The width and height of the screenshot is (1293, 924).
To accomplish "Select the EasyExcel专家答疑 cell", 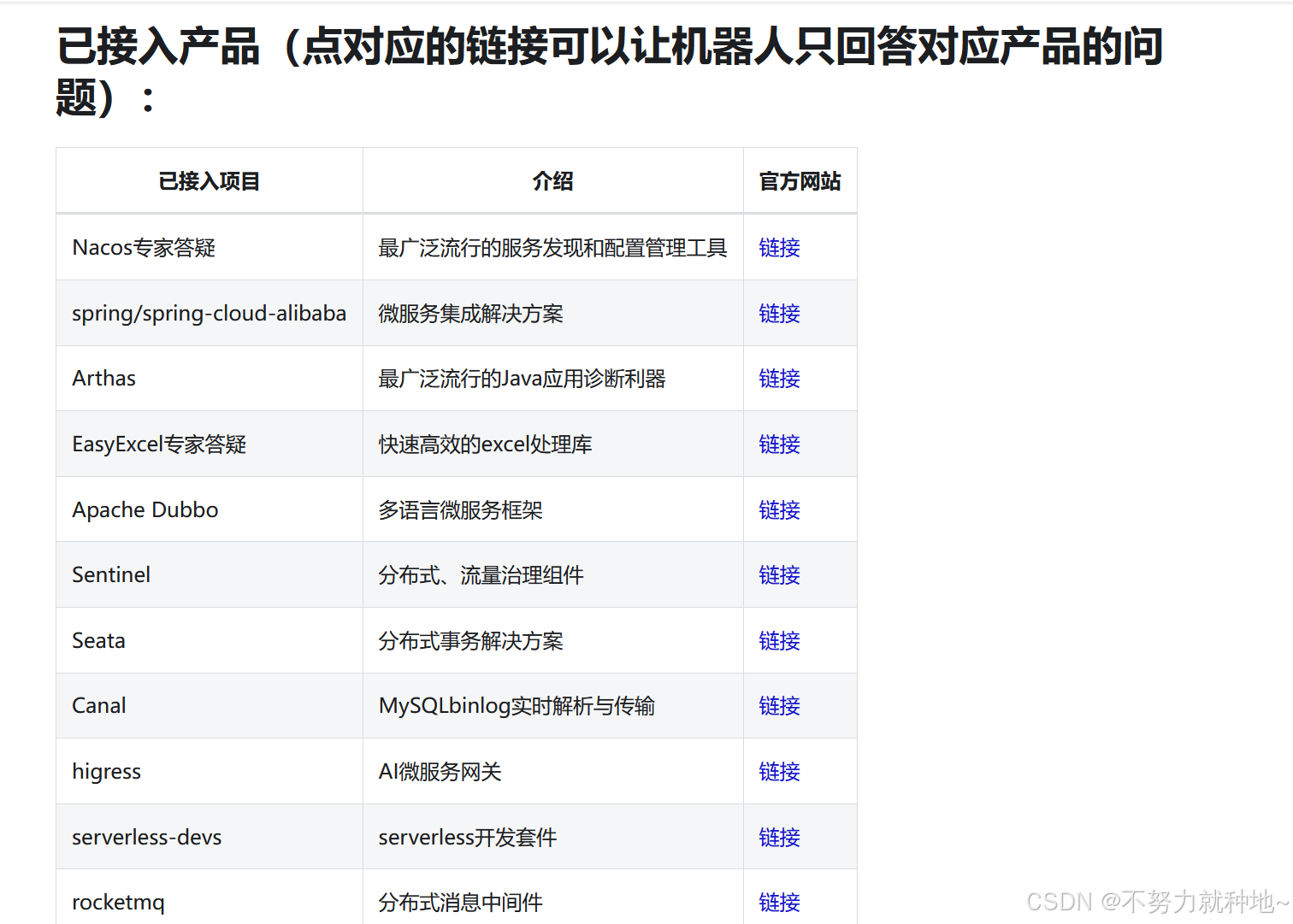I will (210, 444).
